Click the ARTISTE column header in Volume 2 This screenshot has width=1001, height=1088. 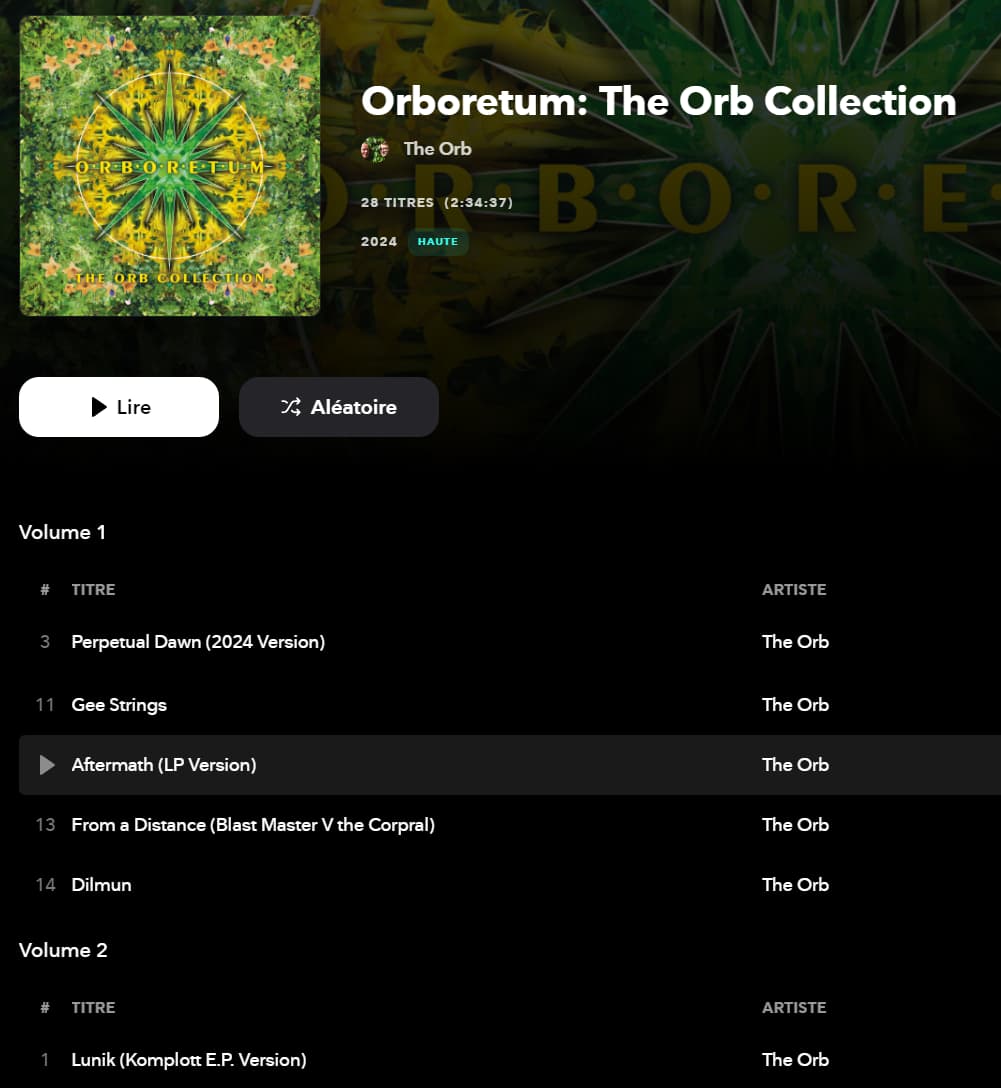coord(794,1008)
